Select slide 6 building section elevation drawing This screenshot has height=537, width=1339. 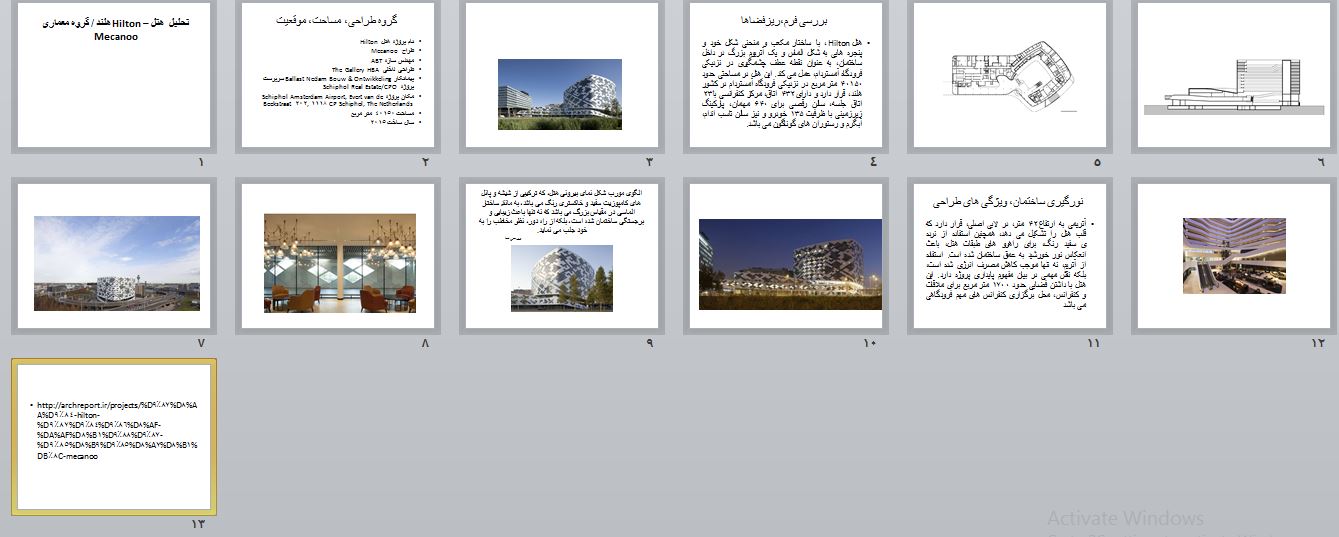click(x=1234, y=75)
